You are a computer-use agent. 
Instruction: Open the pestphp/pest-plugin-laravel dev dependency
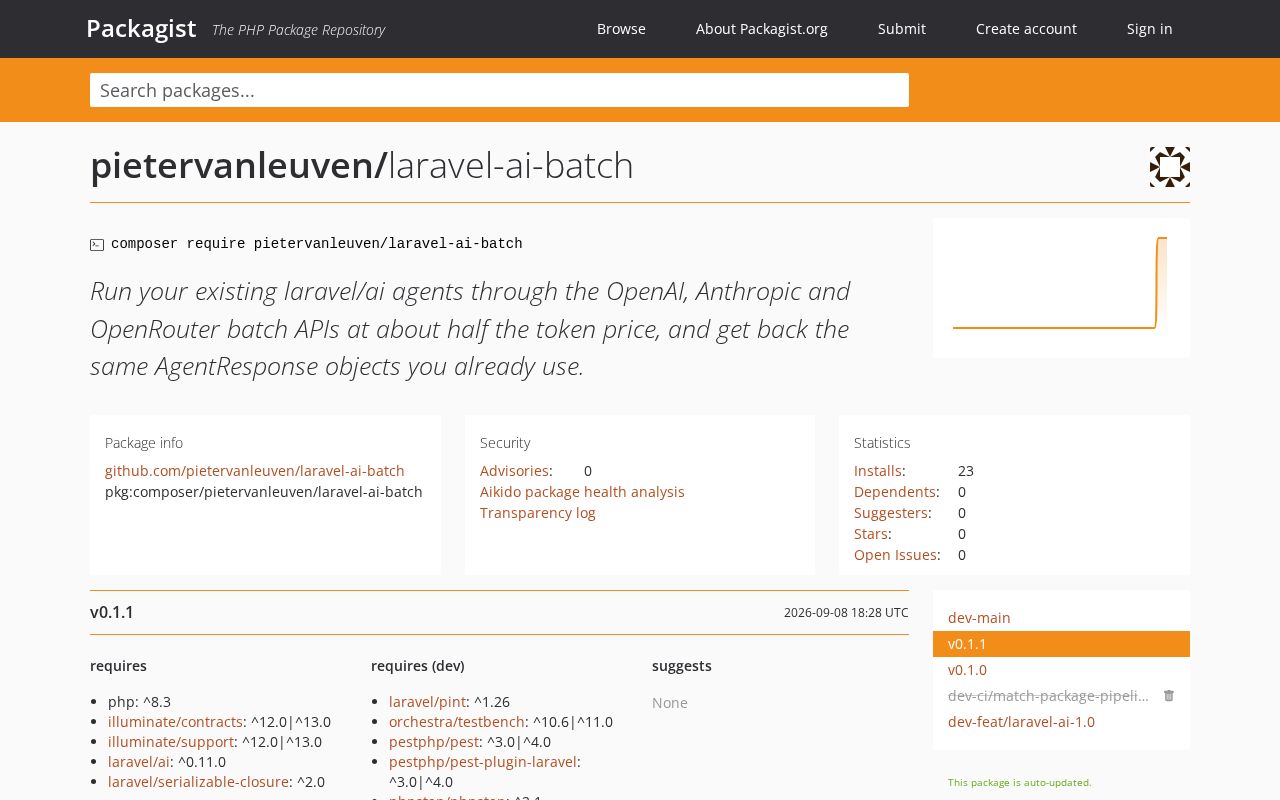click(x=483, y=762)
